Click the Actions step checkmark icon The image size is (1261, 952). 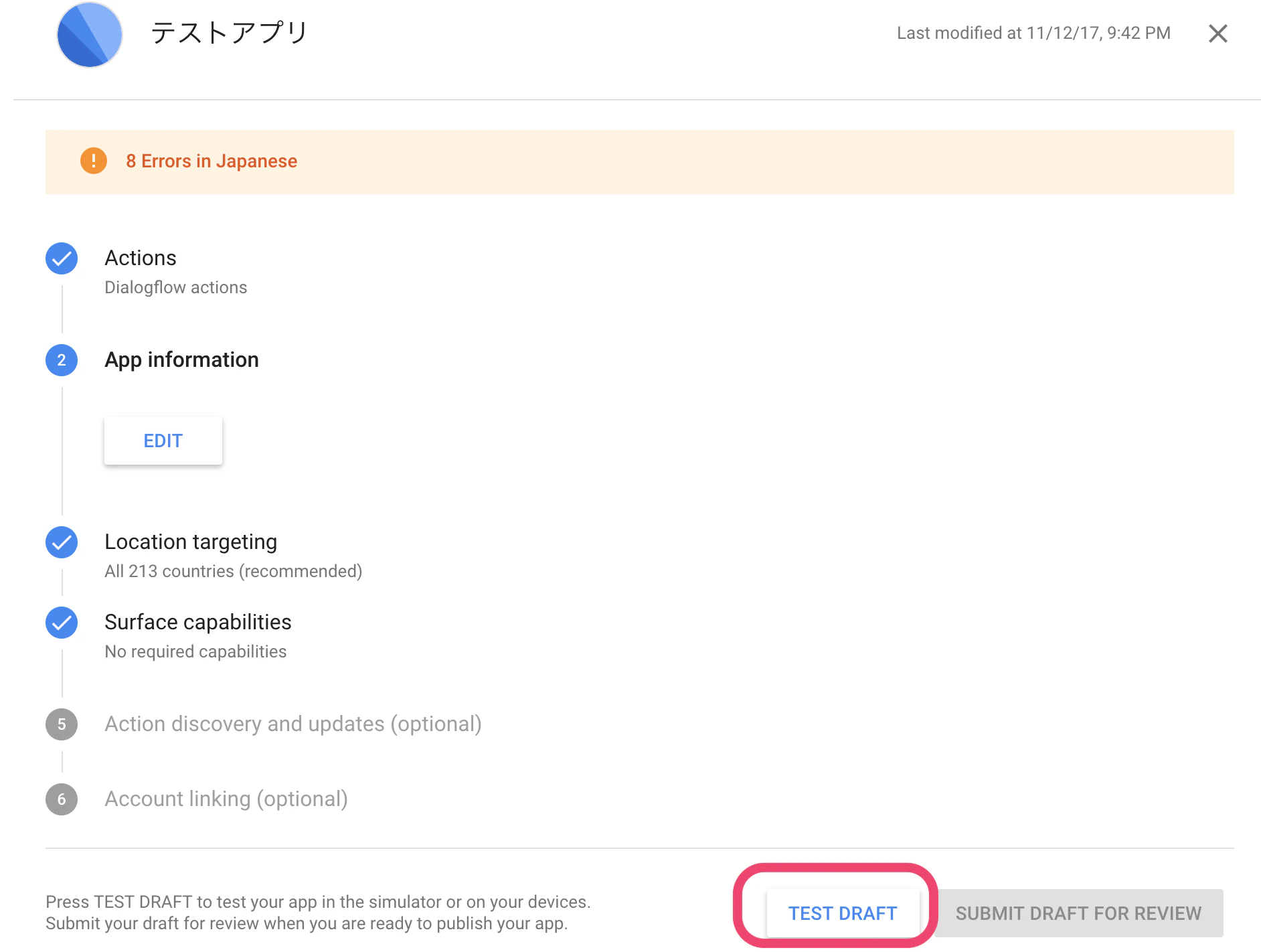(x=62, y=258)
